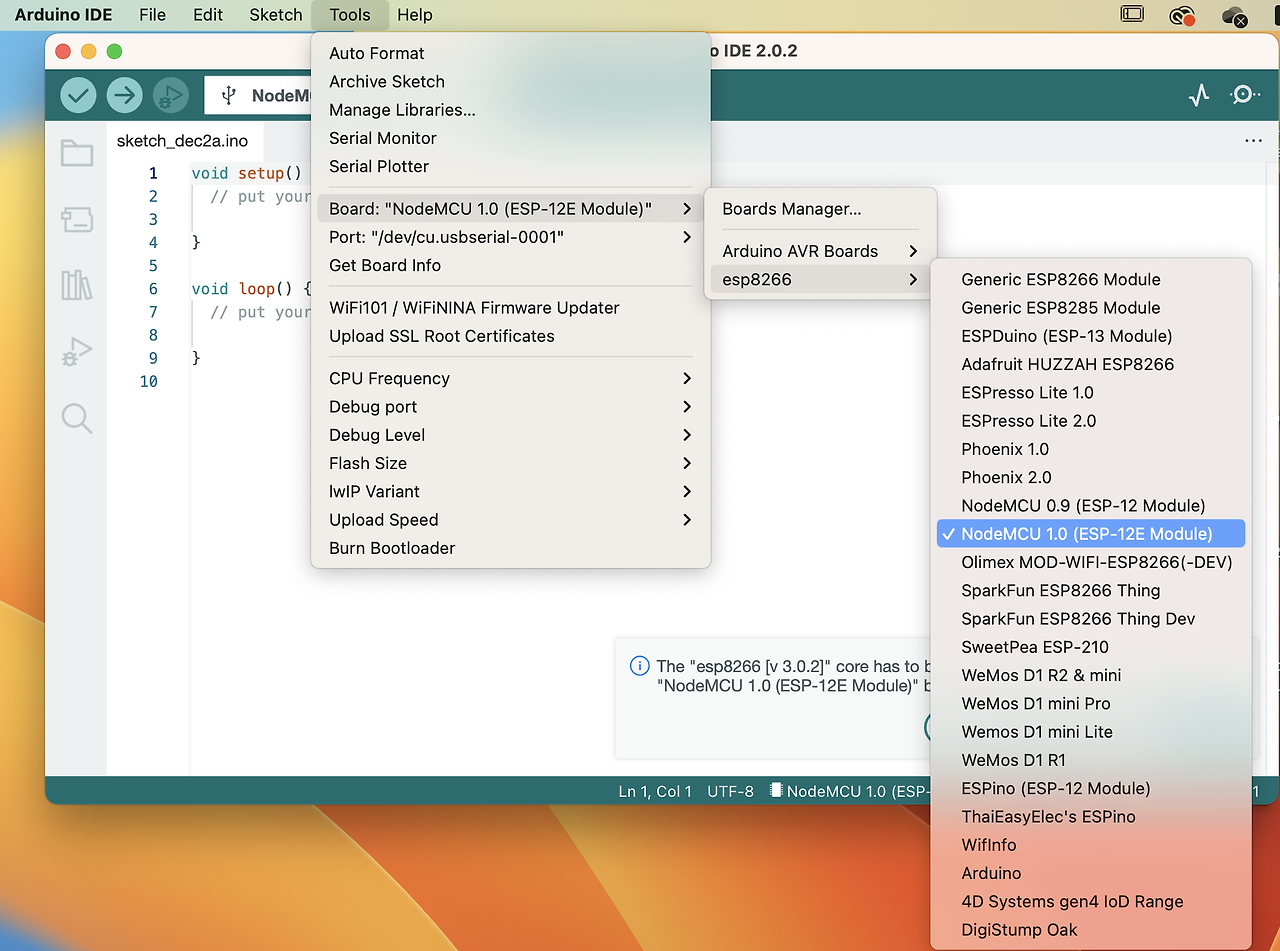
Task: Select NodeMCU 0.9 (ESP-12 Module) board
Action: pos(1091,505)
